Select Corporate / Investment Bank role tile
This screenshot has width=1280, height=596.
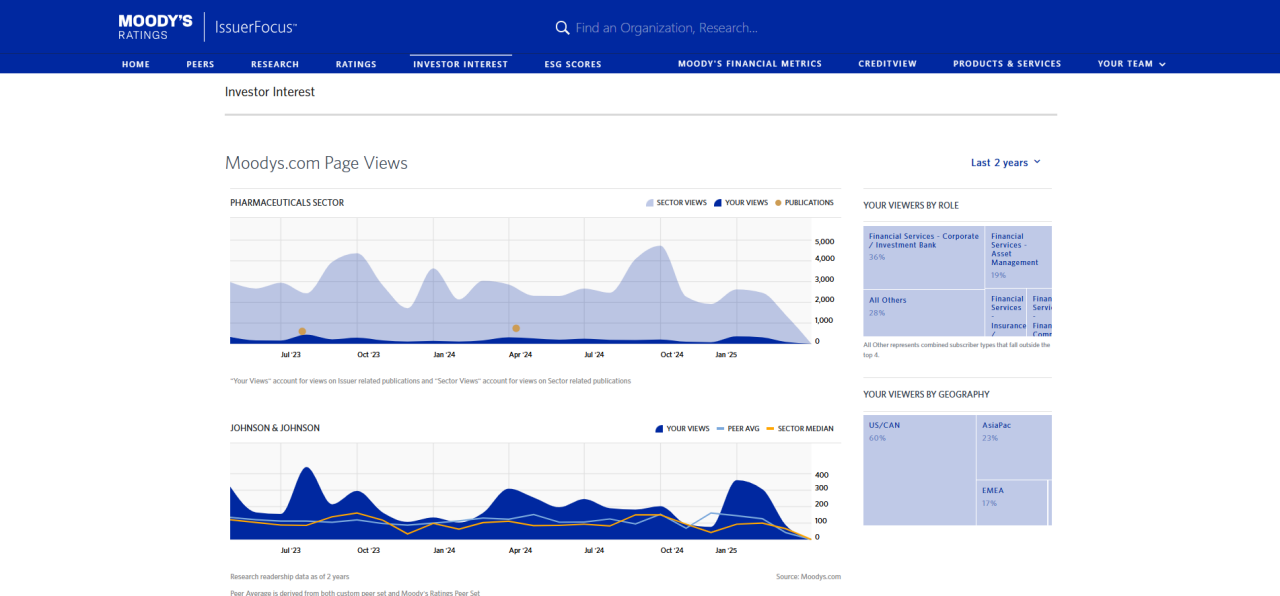click(x=923, y=257)
